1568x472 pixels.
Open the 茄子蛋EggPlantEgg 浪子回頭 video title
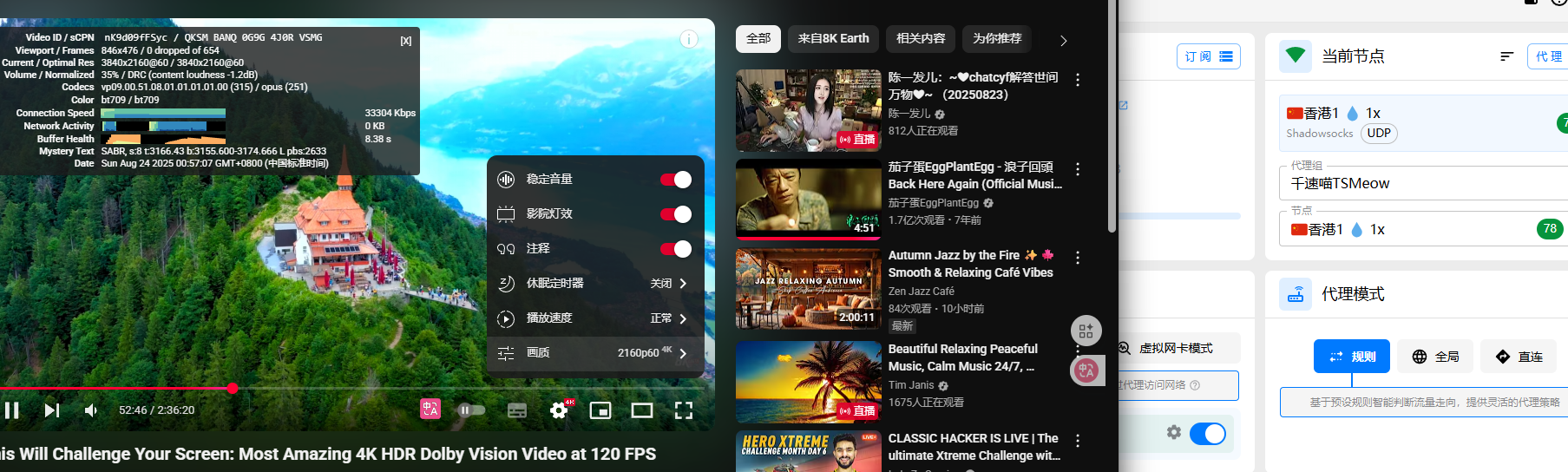click(975, 175)
